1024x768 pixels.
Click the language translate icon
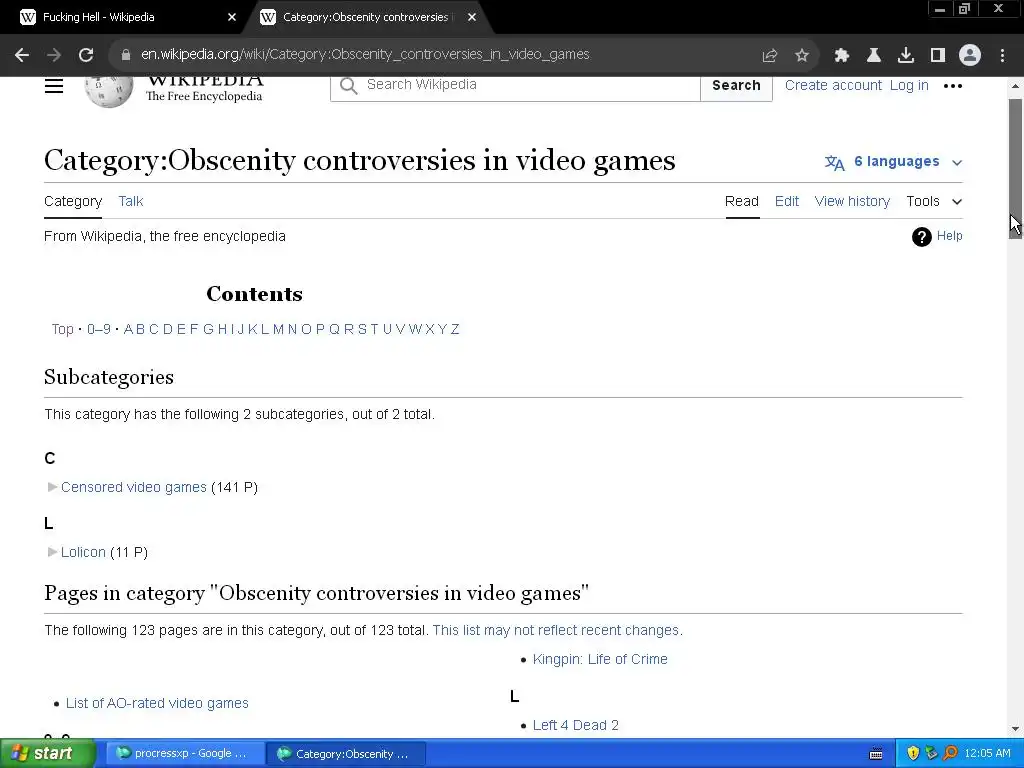(834, 162)
